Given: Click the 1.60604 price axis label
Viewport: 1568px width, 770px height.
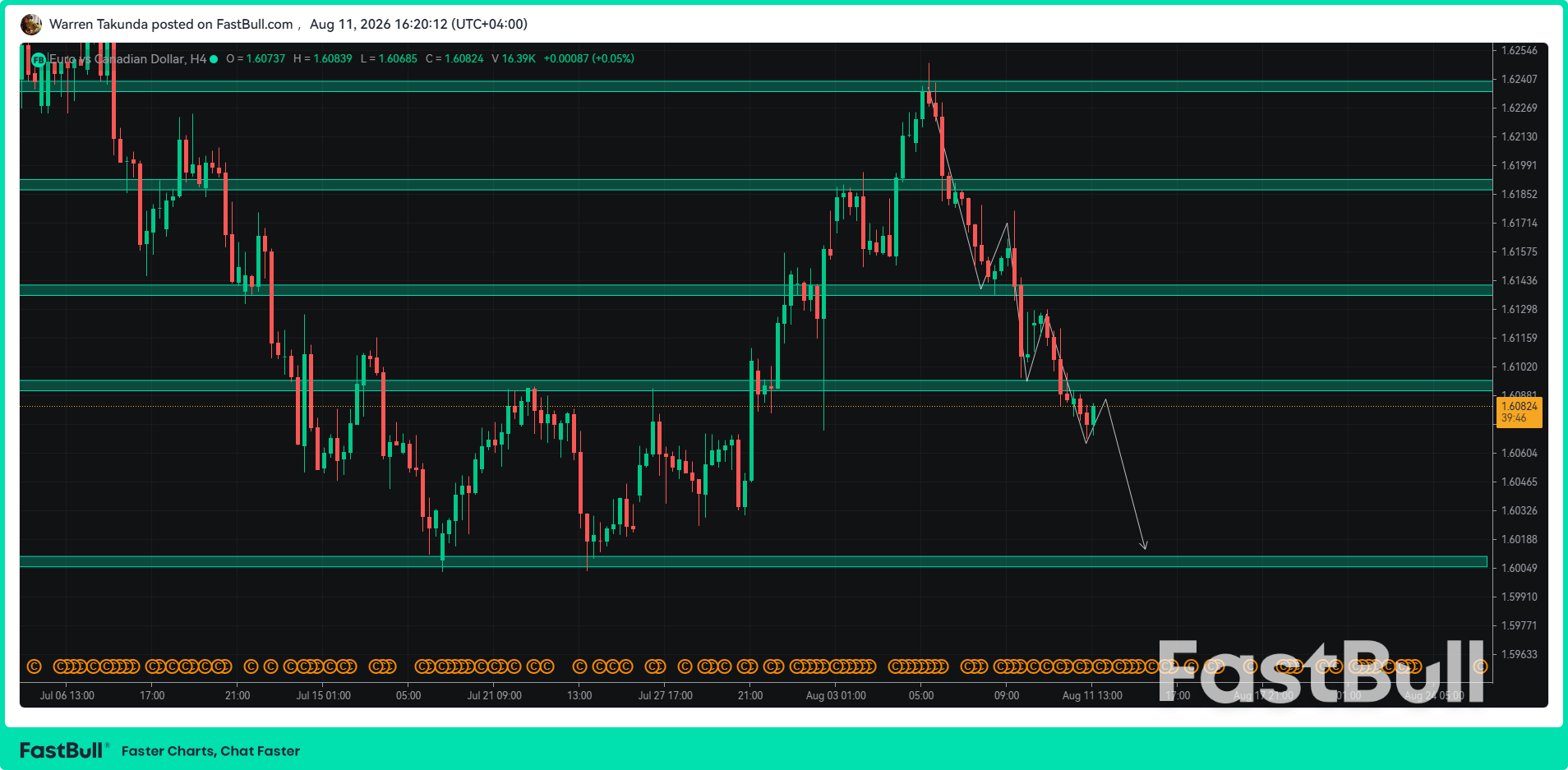Looking at the screenshot, I should (1519, 454).
